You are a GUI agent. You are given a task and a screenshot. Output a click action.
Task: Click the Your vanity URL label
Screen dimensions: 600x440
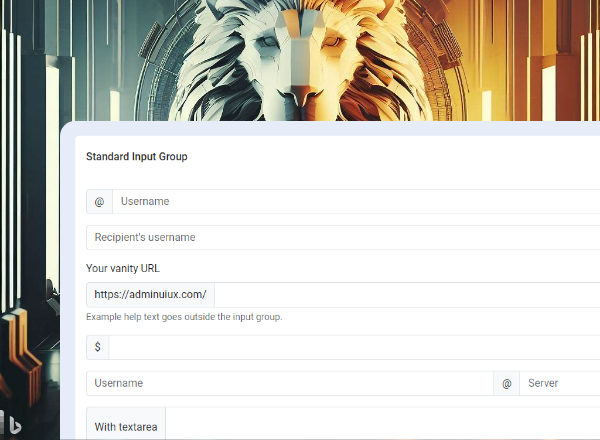pos(123,268)
